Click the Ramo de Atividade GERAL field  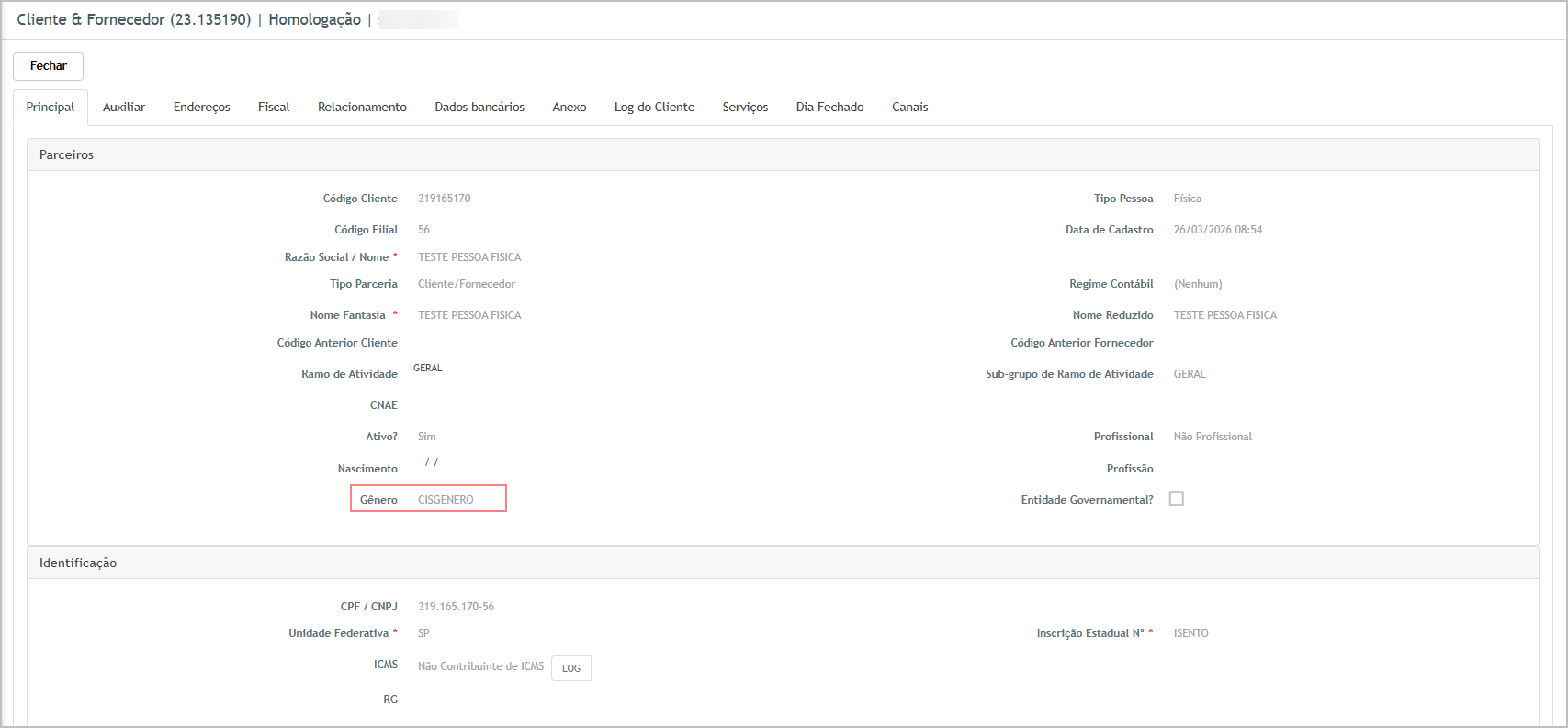428,369
